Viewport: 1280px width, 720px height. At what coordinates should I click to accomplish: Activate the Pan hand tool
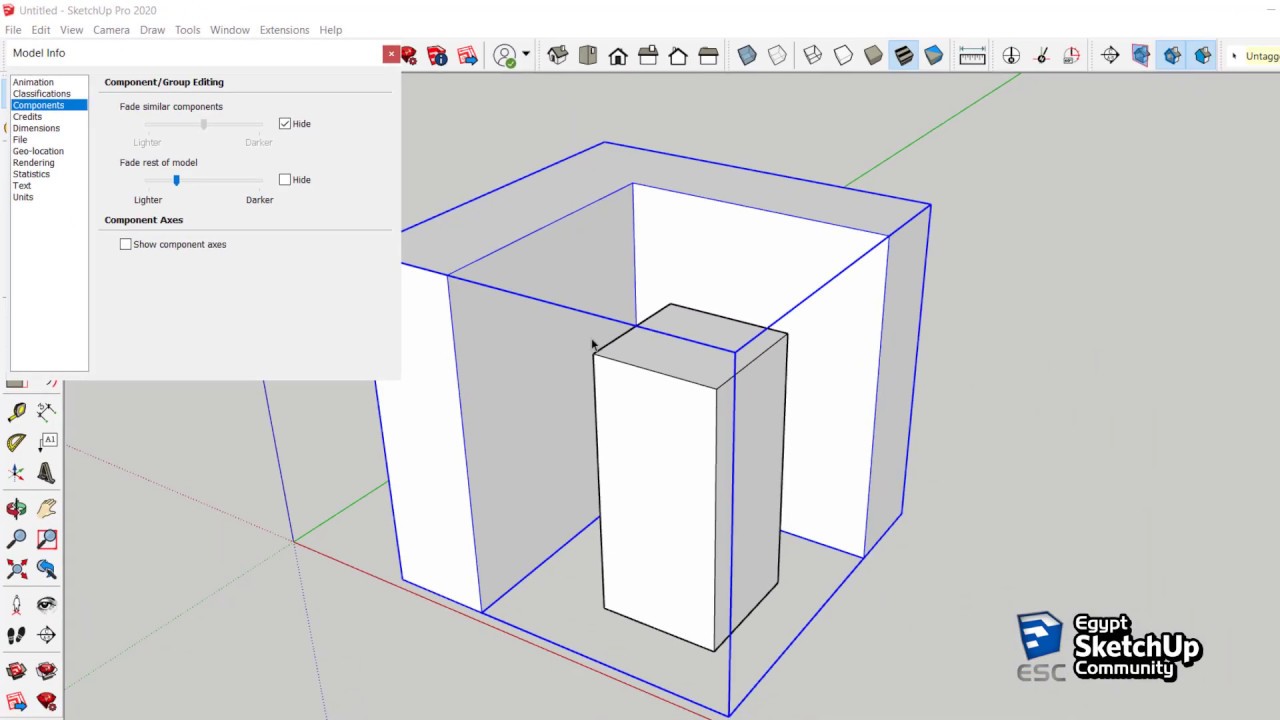pyautogui.click(x=47, y=509)
